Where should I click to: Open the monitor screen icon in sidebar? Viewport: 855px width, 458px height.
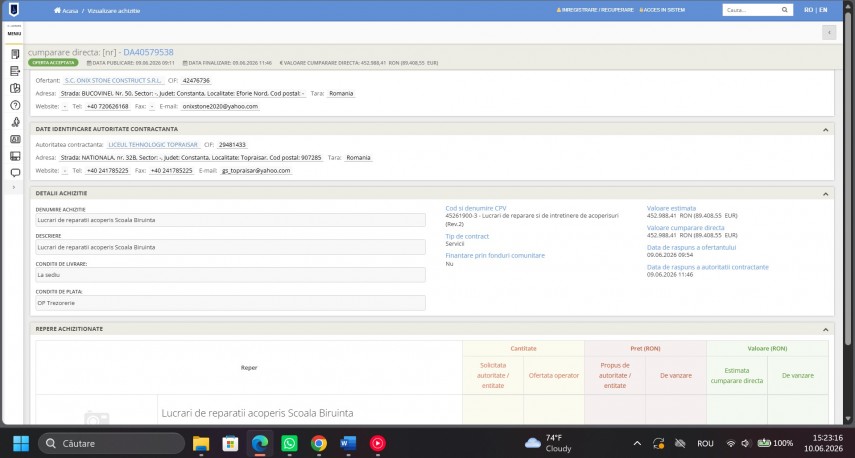click(x=15, y=156)
